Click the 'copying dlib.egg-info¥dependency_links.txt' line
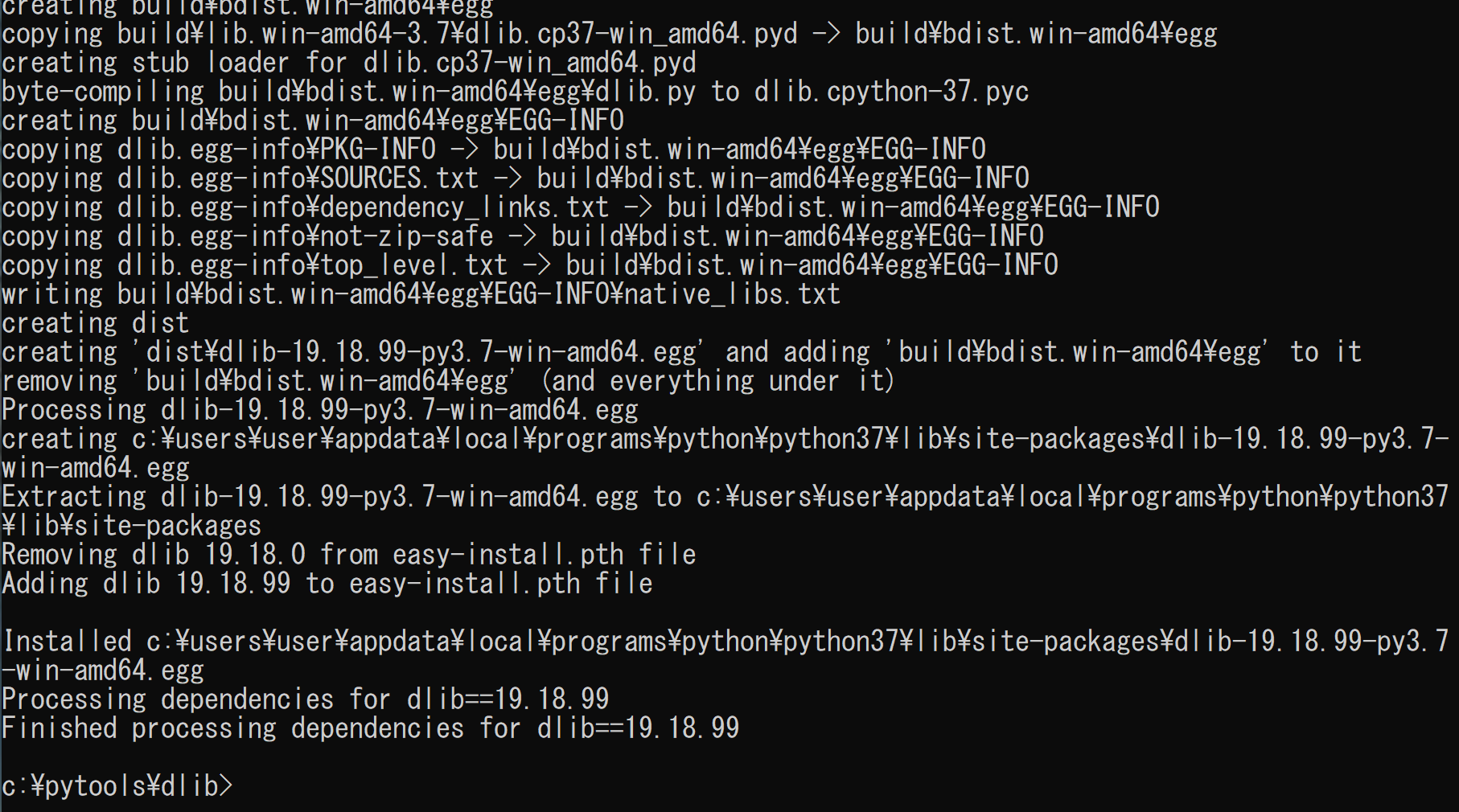This screenshot has width=1459, height=812. coord(580,207)
